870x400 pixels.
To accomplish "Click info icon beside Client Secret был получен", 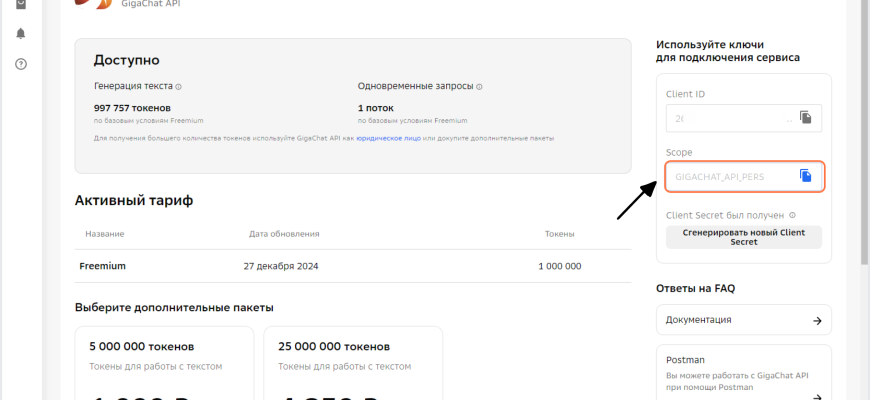I will pos(792,215).
